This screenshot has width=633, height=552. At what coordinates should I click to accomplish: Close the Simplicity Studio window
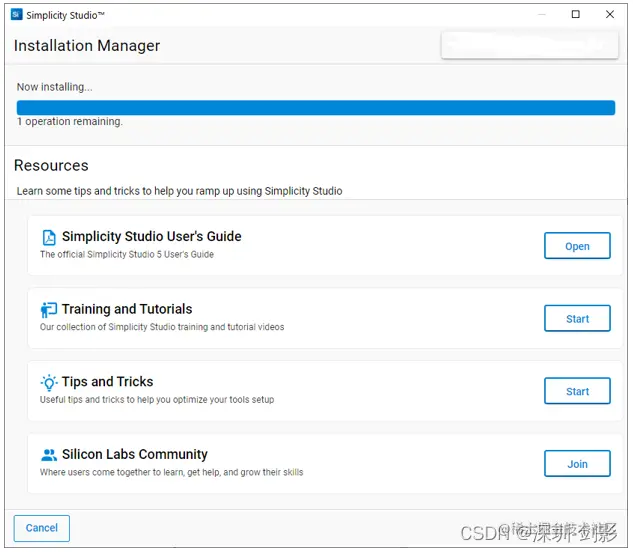(610, 15)
